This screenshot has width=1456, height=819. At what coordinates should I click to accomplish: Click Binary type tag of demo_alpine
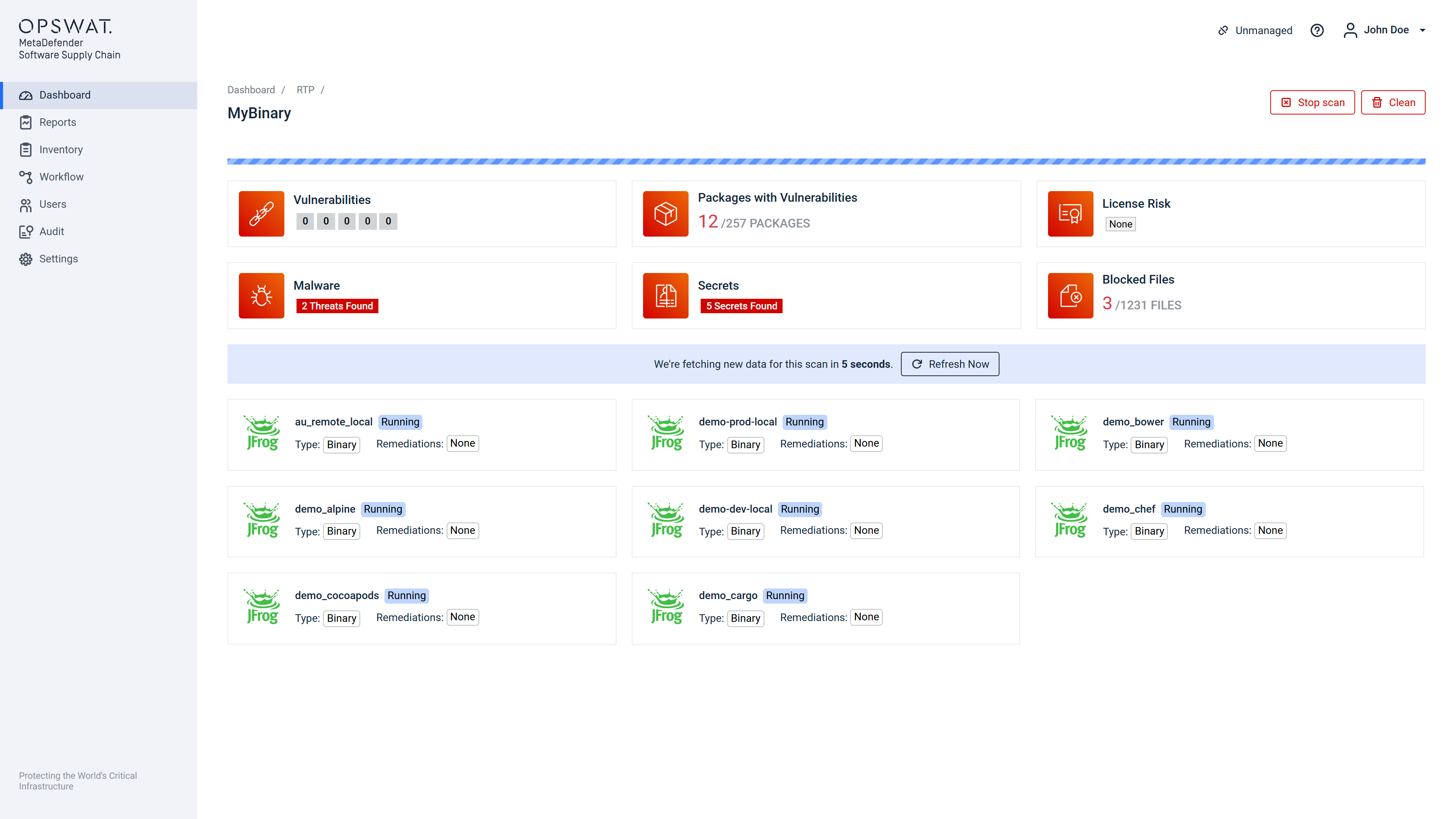341,531
